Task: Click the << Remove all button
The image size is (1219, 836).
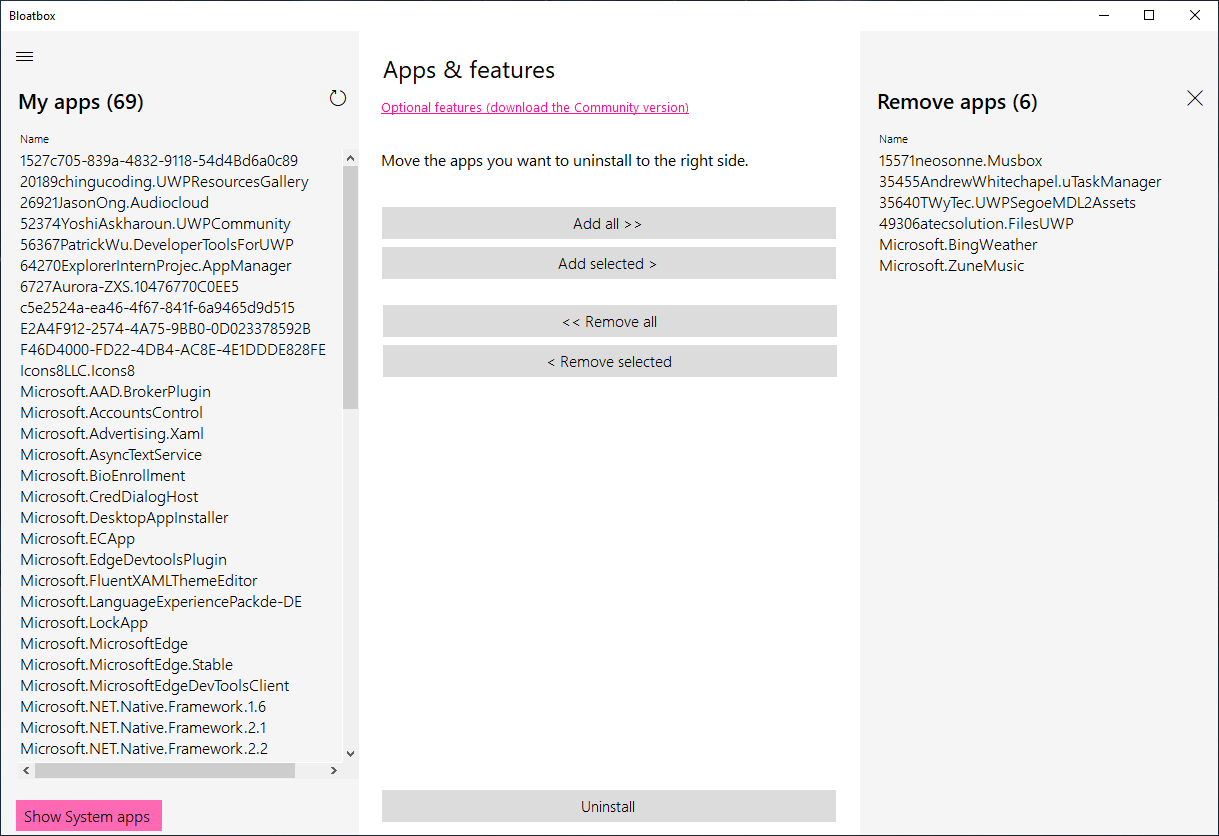Action: point(609,322)
